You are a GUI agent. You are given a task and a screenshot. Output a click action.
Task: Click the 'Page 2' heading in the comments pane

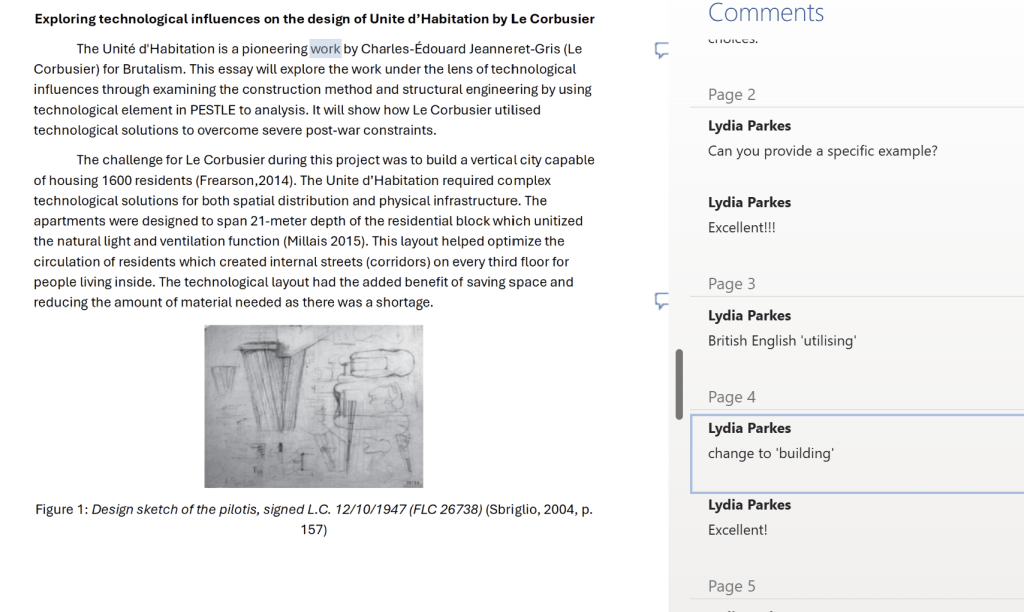(x=731, y=95)
